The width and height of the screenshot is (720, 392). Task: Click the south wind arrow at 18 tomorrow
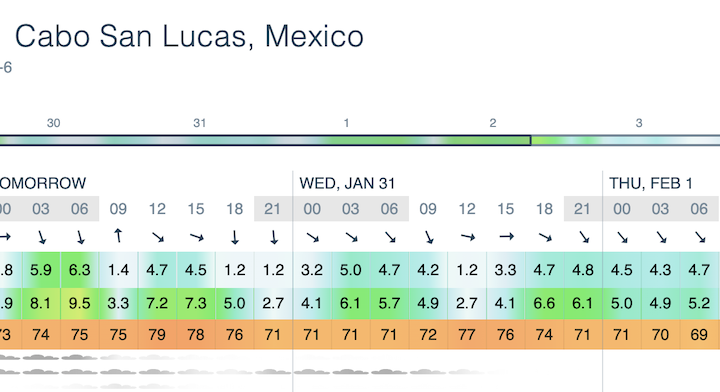tap(235, 237)
